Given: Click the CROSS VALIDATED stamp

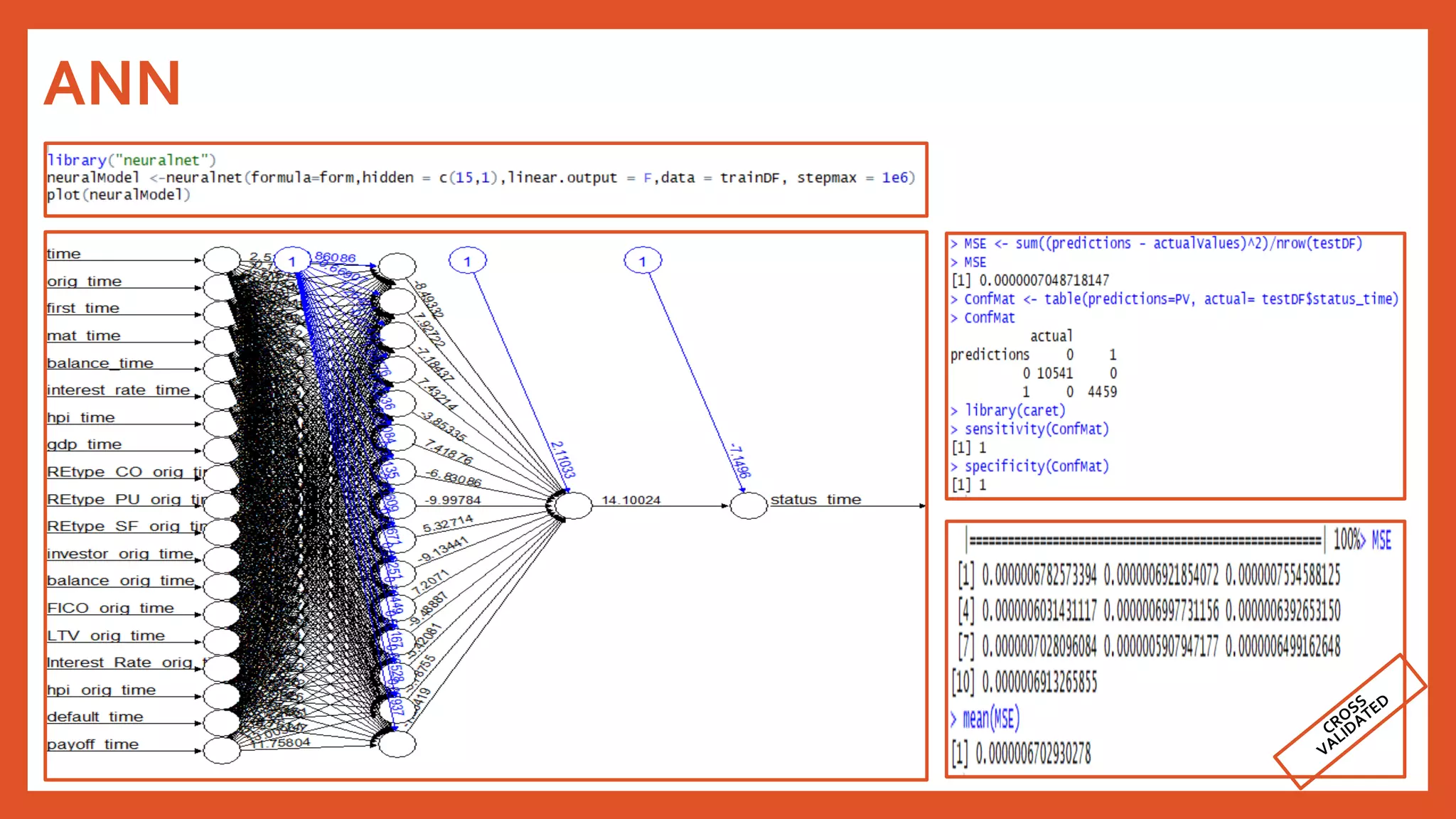Looking at the screenshot, I should 1351,722.
